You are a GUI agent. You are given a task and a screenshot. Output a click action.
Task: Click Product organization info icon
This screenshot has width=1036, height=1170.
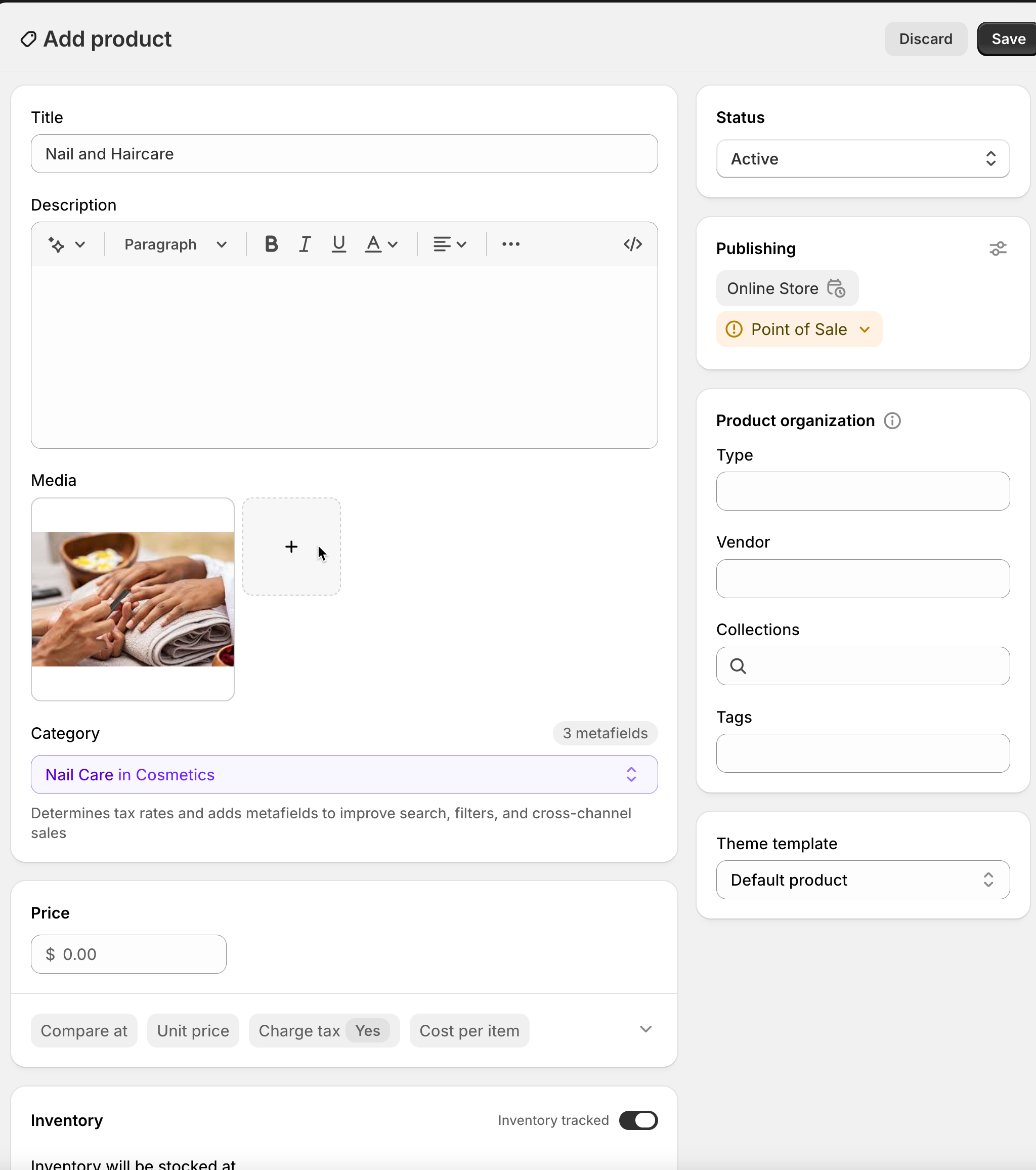(892, 421)
